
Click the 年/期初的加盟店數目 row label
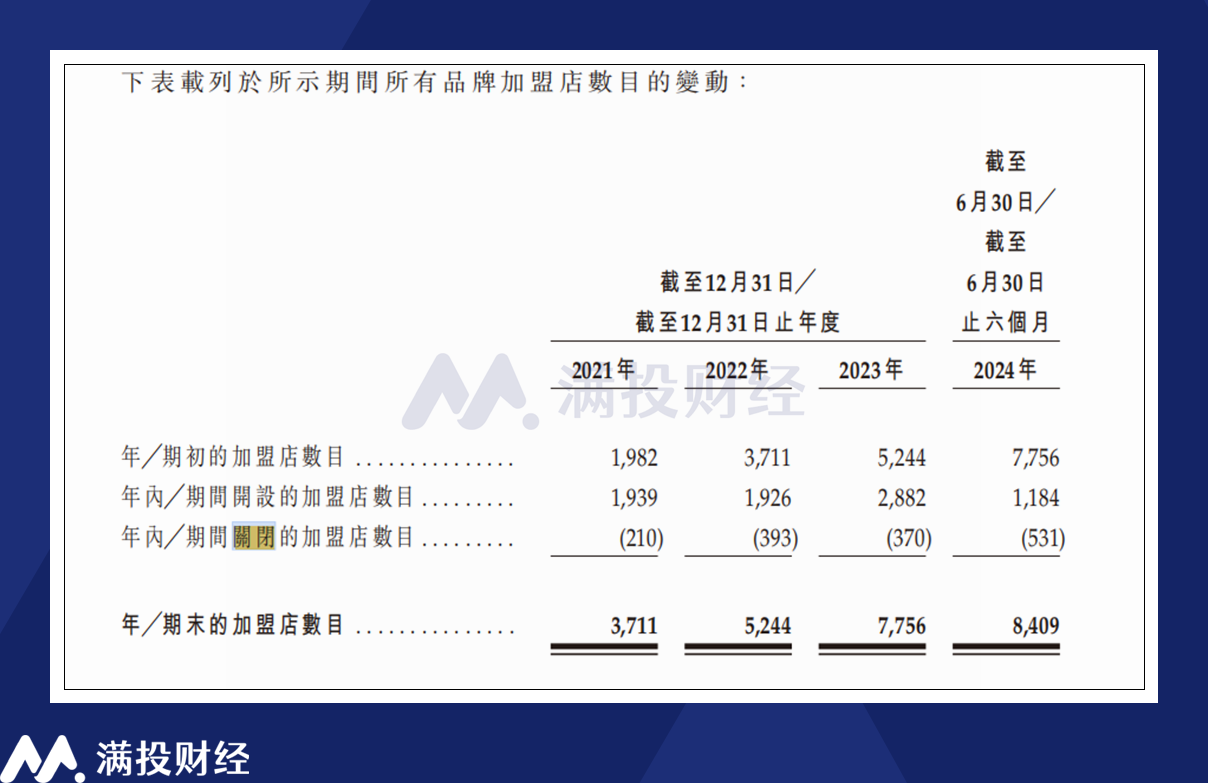point(233,458)
